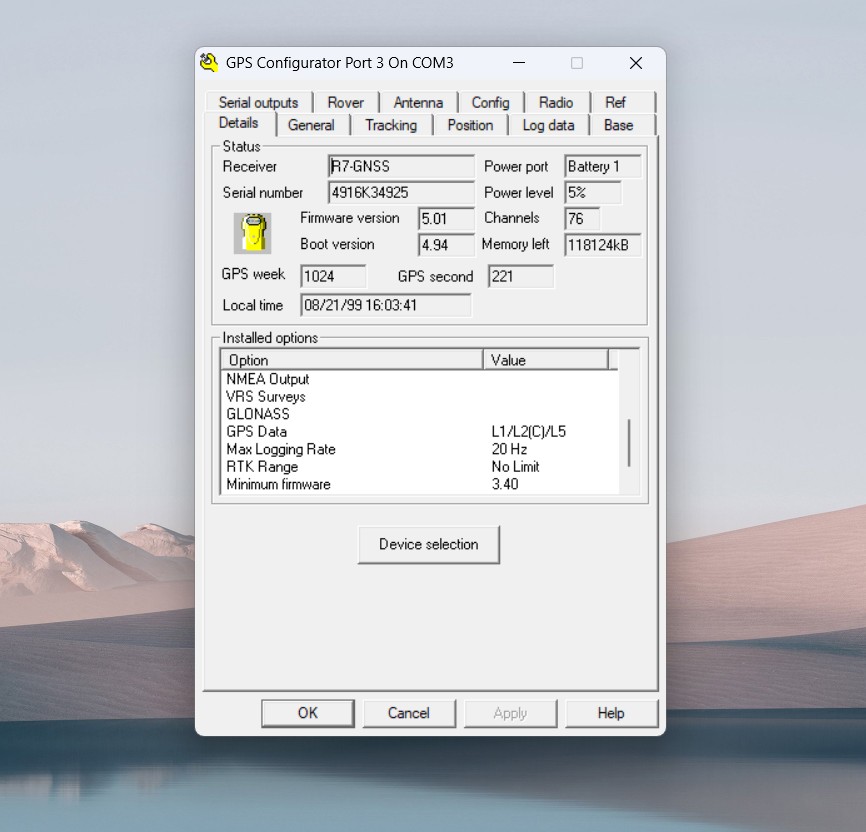This screenshot has width=866, height=832.
Task: Go to the Config tab
Action: [x=490, y=102]
